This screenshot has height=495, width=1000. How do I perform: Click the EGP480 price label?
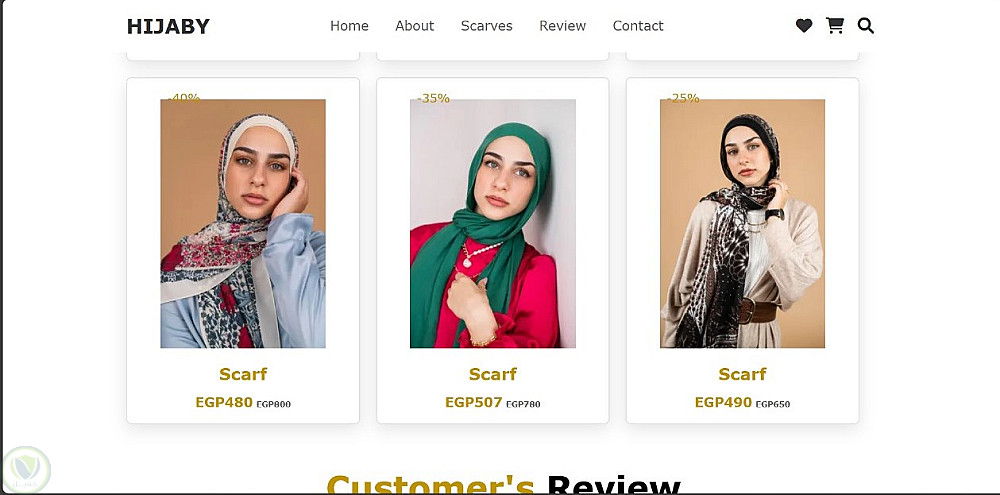[224, 403]
